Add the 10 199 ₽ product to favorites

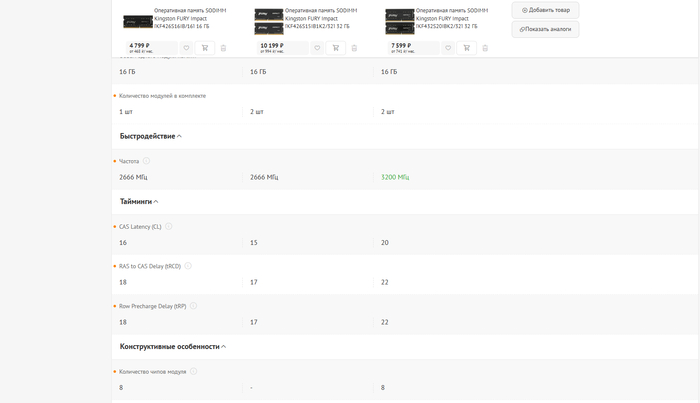tap(317, 48)
